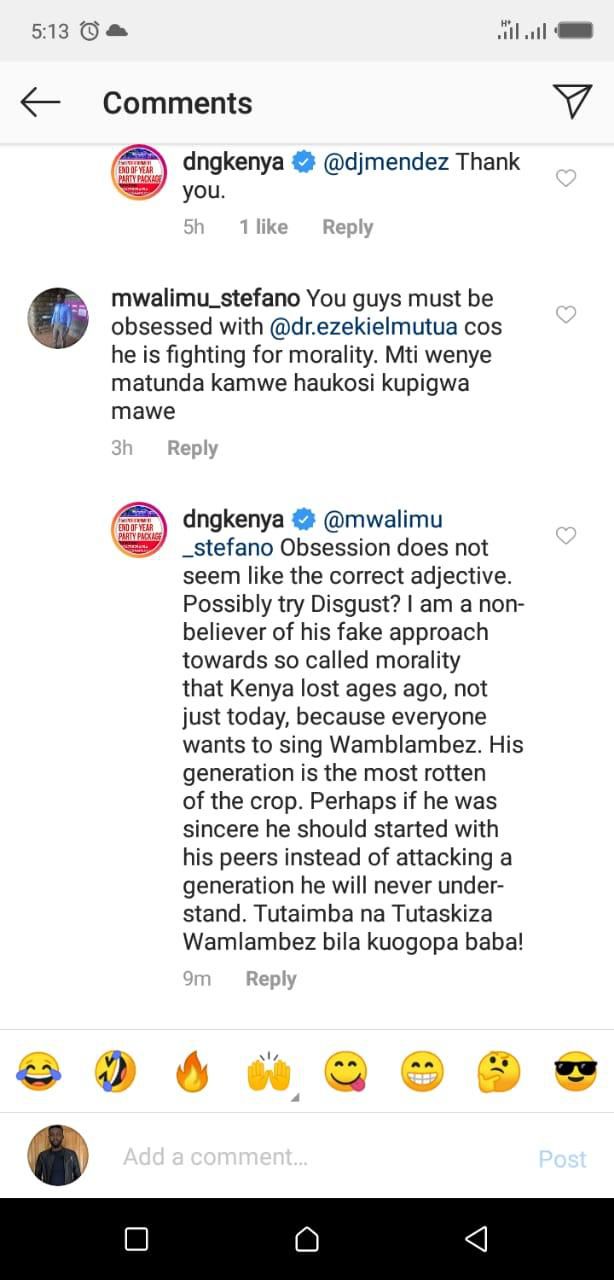Screen dimensions: 614x1280
Task: Like mwalimu_stefano's comment with heart
Action: pyautogui.click(x=566, y=315)
